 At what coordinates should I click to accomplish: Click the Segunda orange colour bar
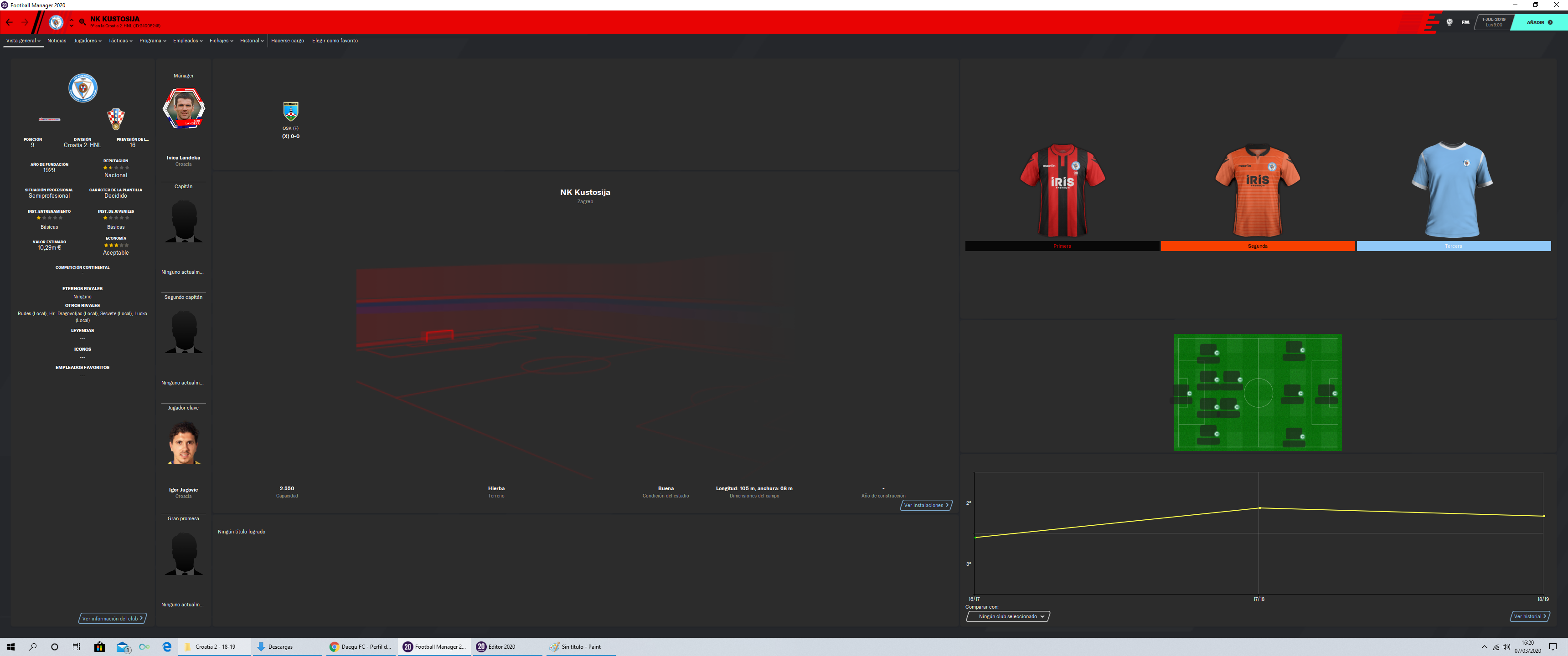click(x=1258, y=246)
